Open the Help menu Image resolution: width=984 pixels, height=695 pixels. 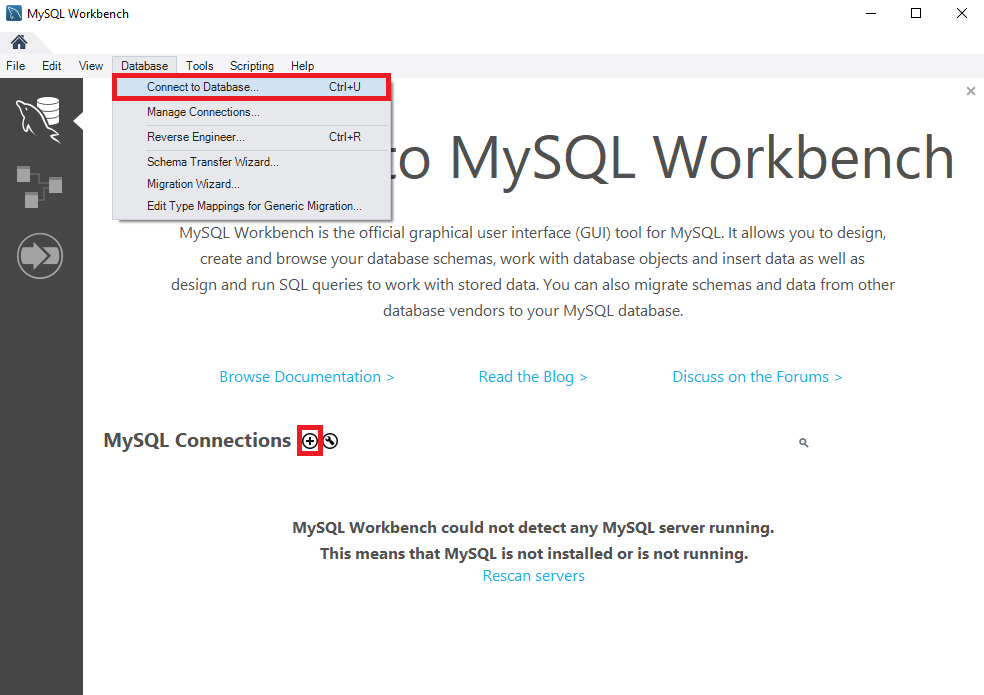302,66
